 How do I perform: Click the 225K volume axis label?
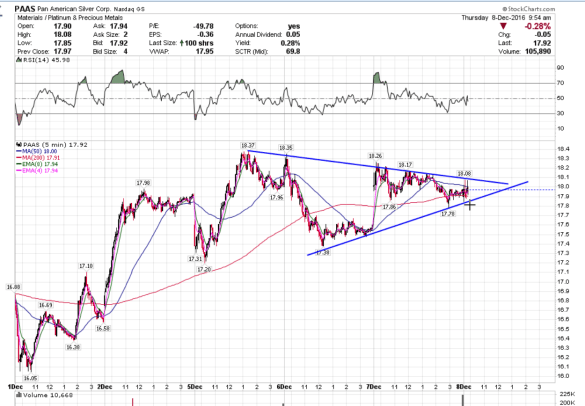566,394
